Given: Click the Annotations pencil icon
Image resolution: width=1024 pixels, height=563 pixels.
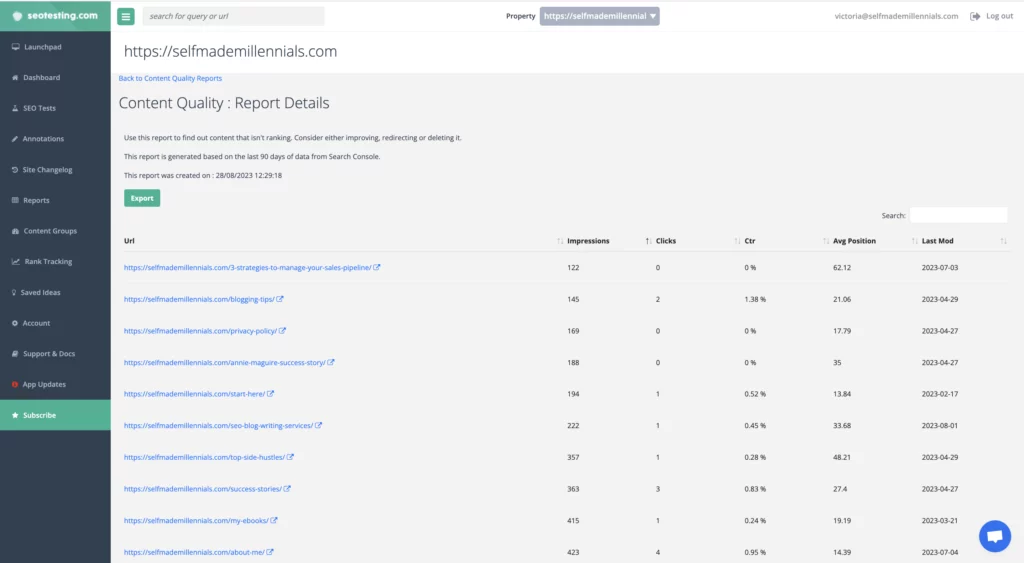Looking at the screenshot, I should (x=15, y=139).
